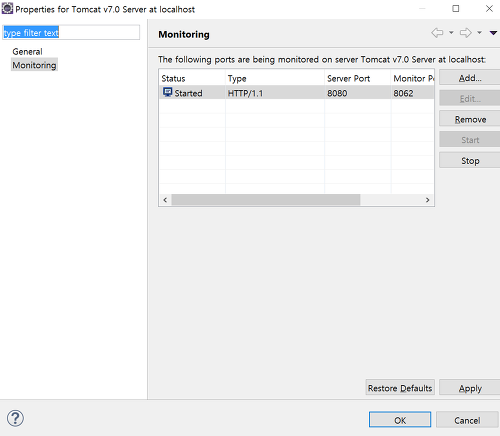Click the Cancel button
The height and width of the screenshot is (436, 500).
[467, 420]
